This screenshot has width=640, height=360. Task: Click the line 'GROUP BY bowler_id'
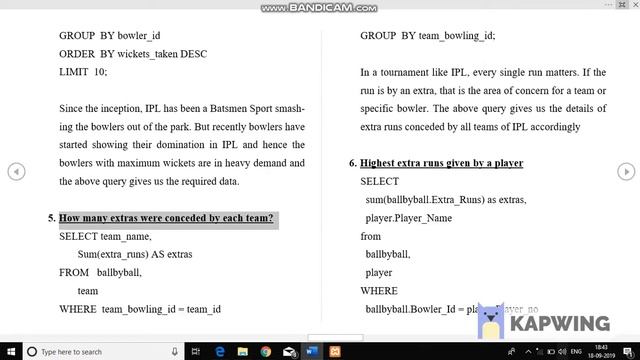pos(110,36)
